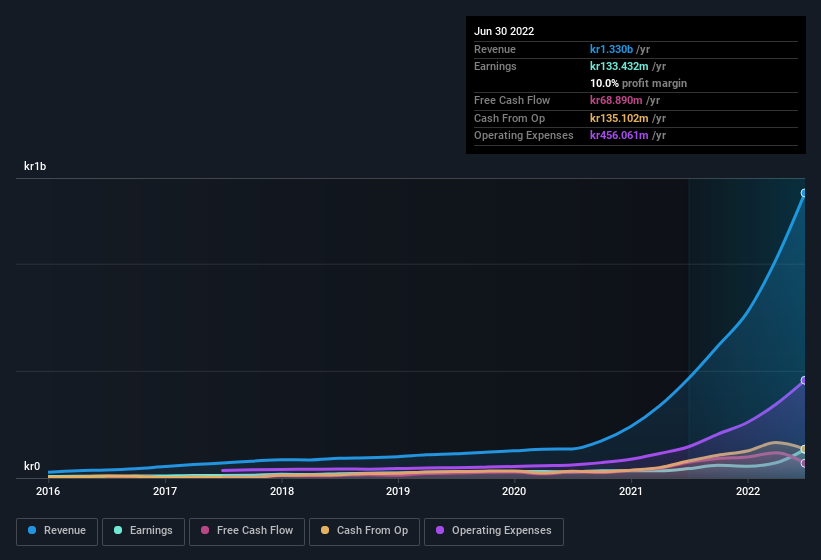Click the 2016 x-axis label

click(x=48, y=491)
